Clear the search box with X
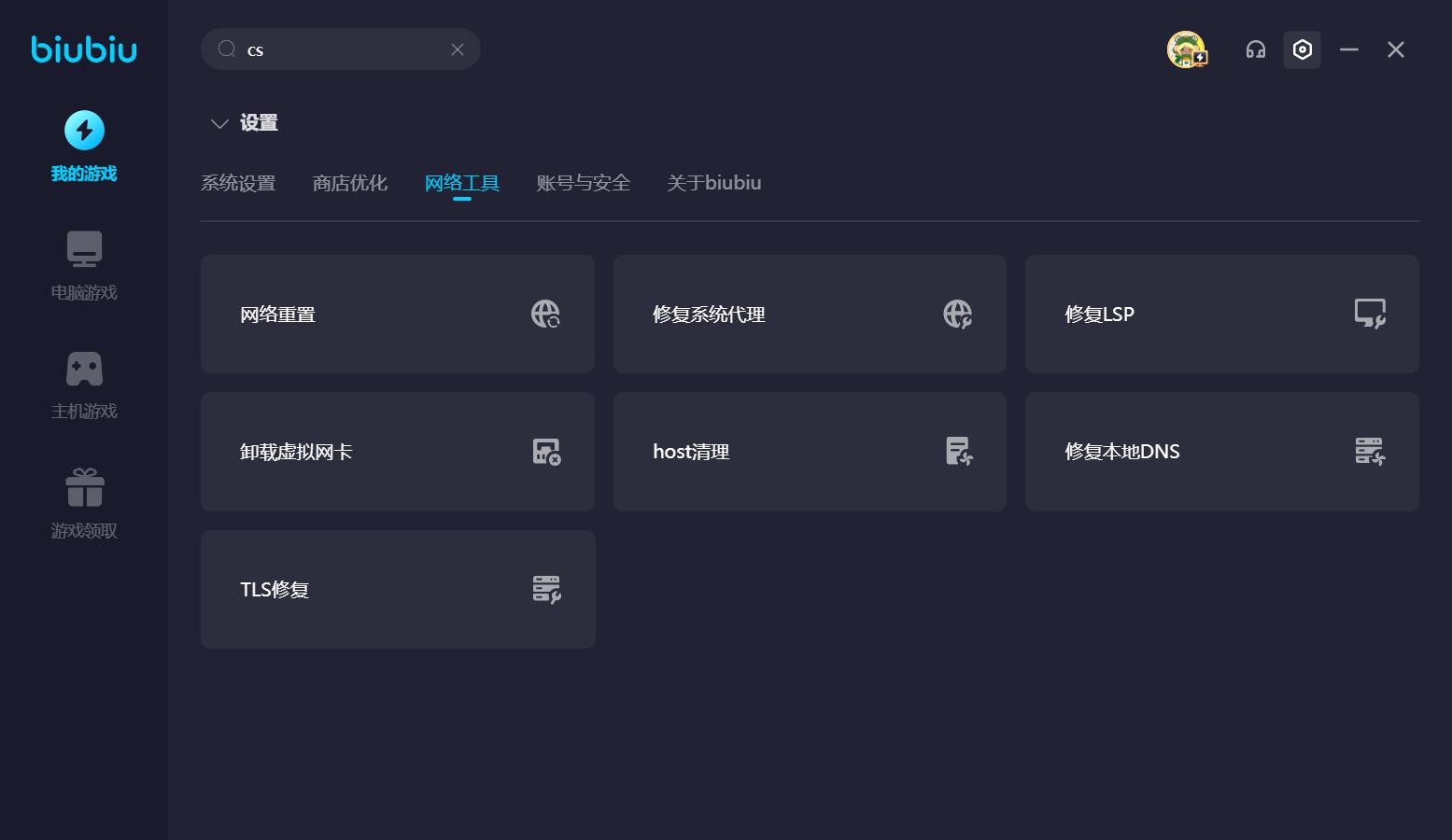1452x840 pixels. [x=458, y=49]
